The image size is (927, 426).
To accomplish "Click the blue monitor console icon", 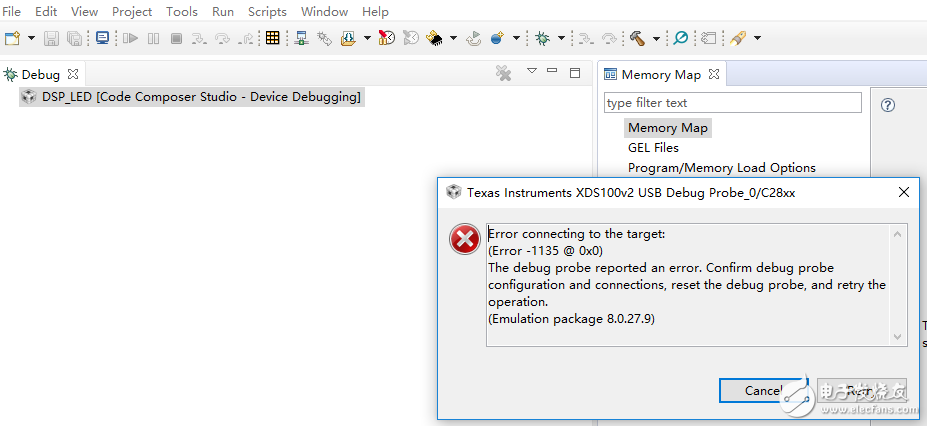I will 103,38.
